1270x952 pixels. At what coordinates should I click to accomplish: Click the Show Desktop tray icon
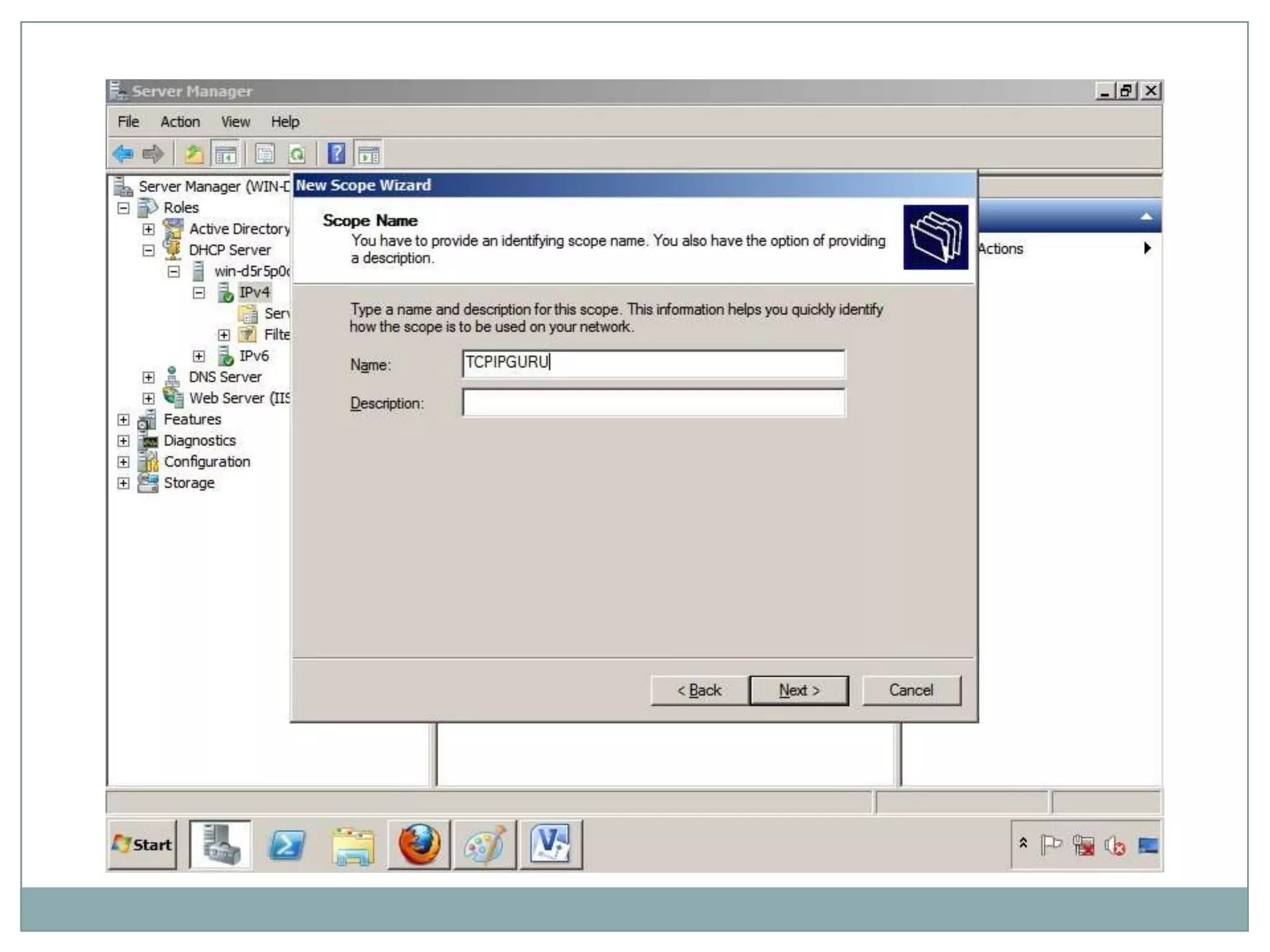1148,845
